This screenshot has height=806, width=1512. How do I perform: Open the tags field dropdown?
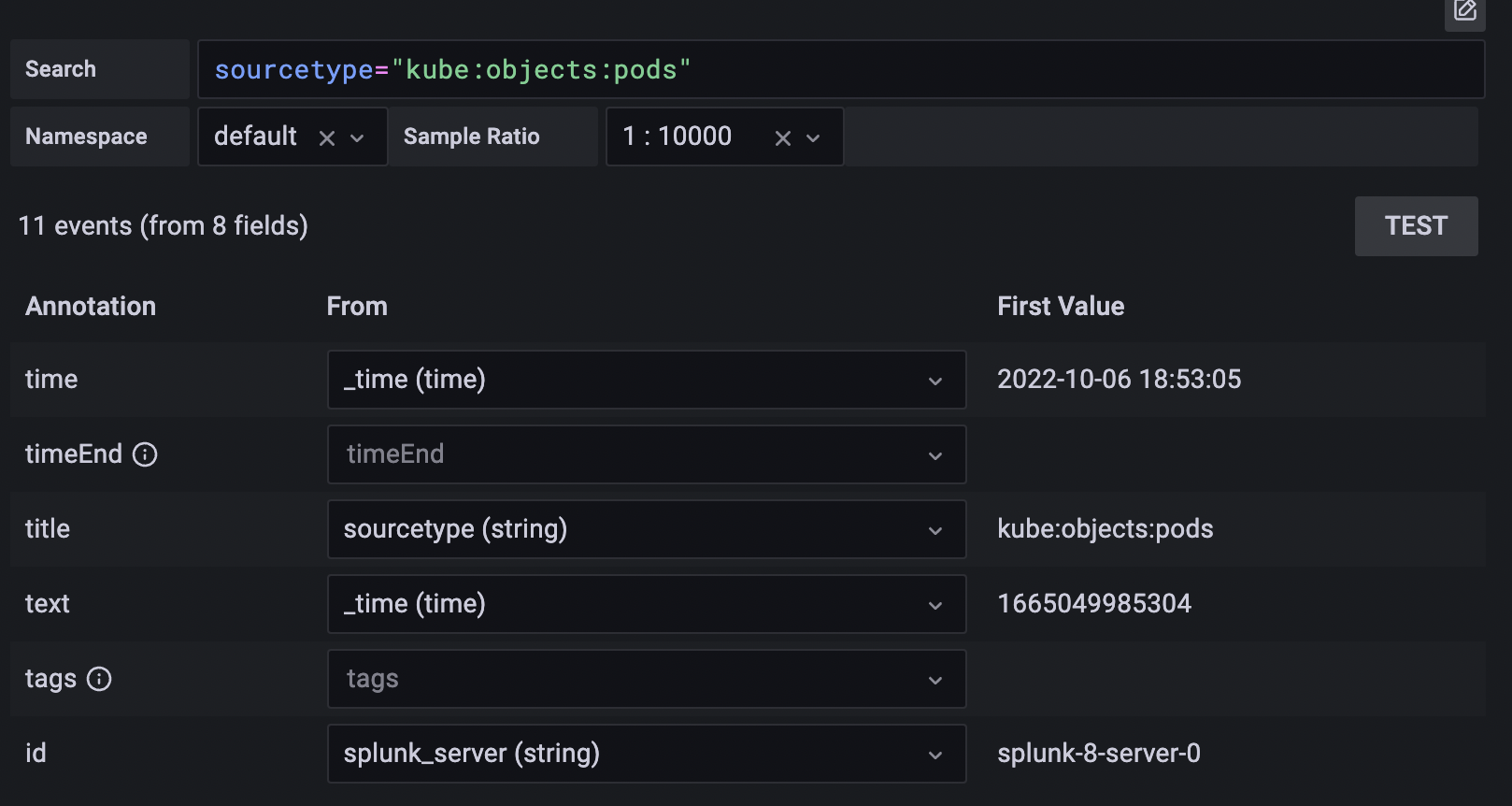[x=647, y=679]
